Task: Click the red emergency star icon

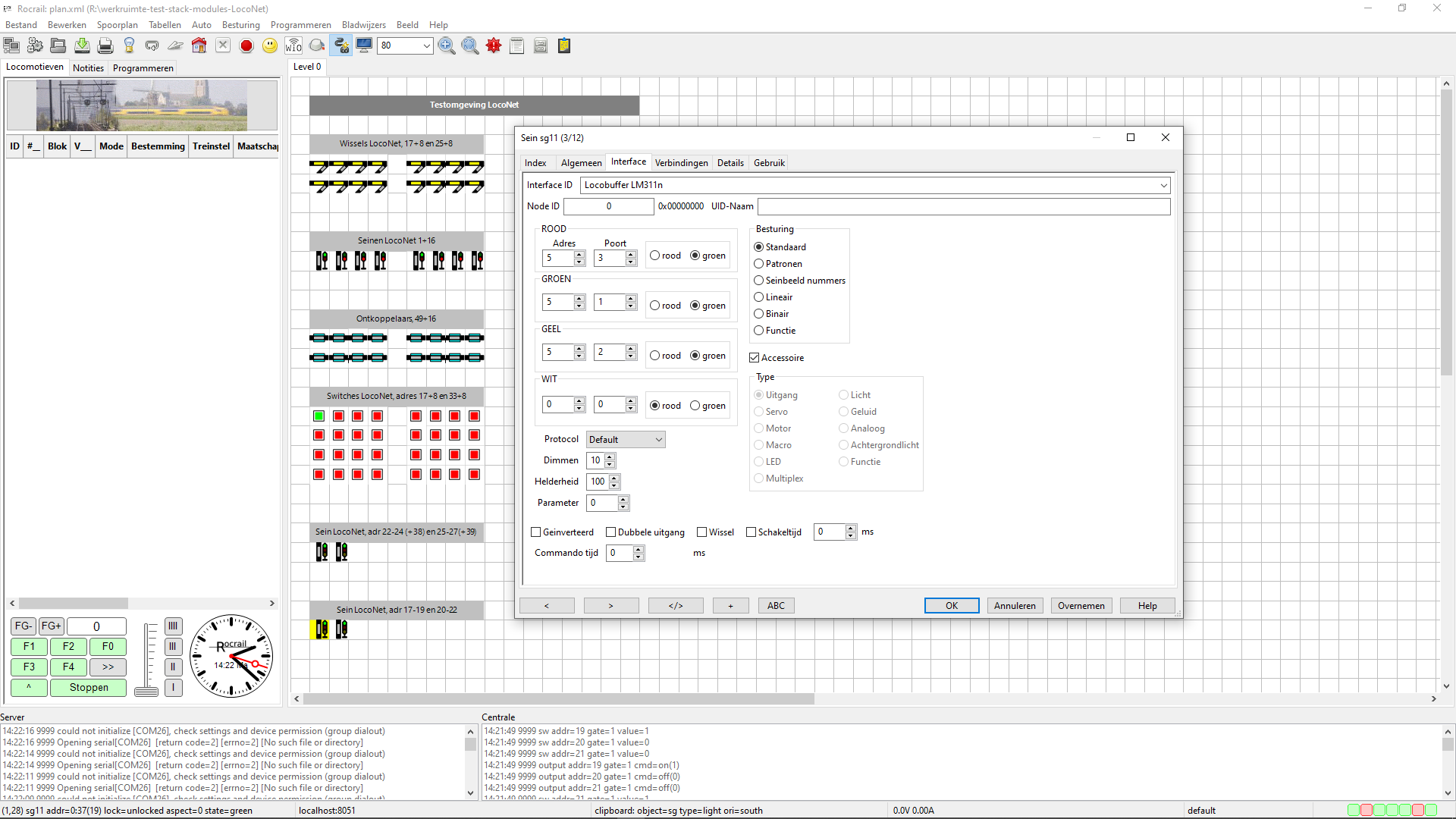Action: 494,46
